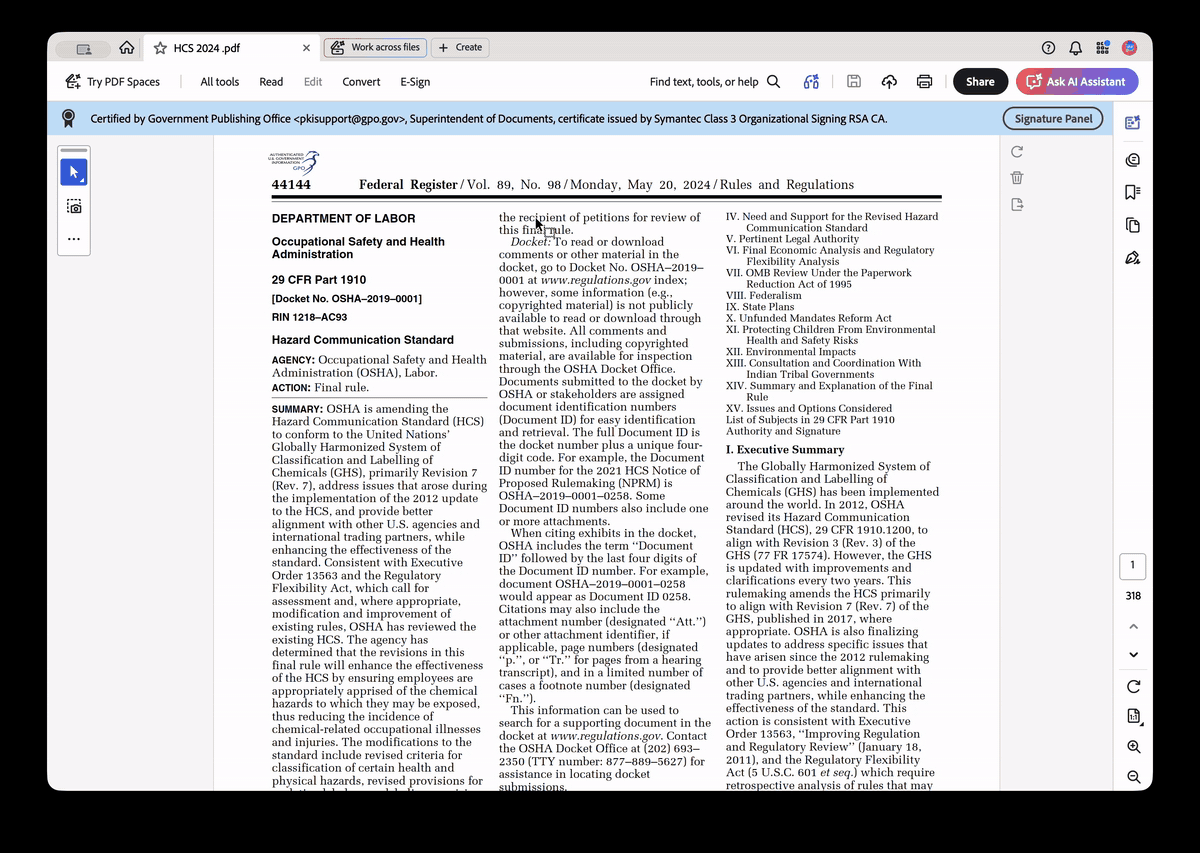Click 'XII. Environmental Impacts' entry
The image size is (1200, 853).
(791, 352)
